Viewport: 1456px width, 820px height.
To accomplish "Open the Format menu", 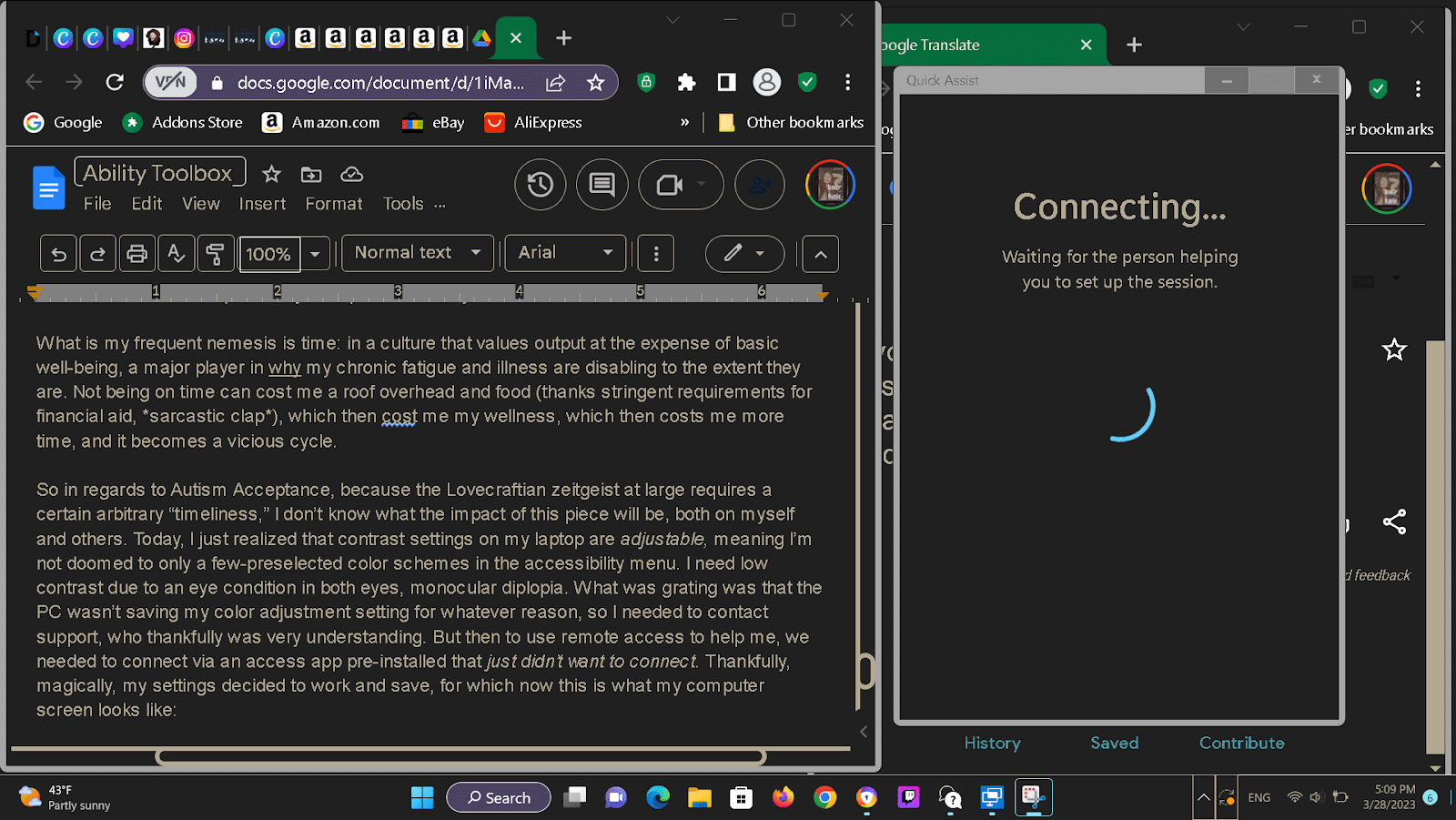I will [x=333, y=203].
